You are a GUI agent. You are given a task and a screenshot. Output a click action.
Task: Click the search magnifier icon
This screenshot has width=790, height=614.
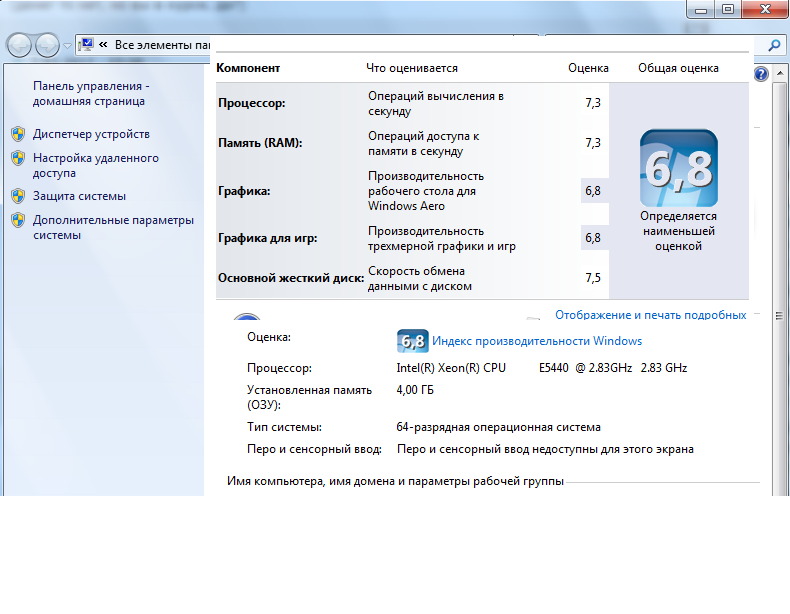(x=774, y=45)
